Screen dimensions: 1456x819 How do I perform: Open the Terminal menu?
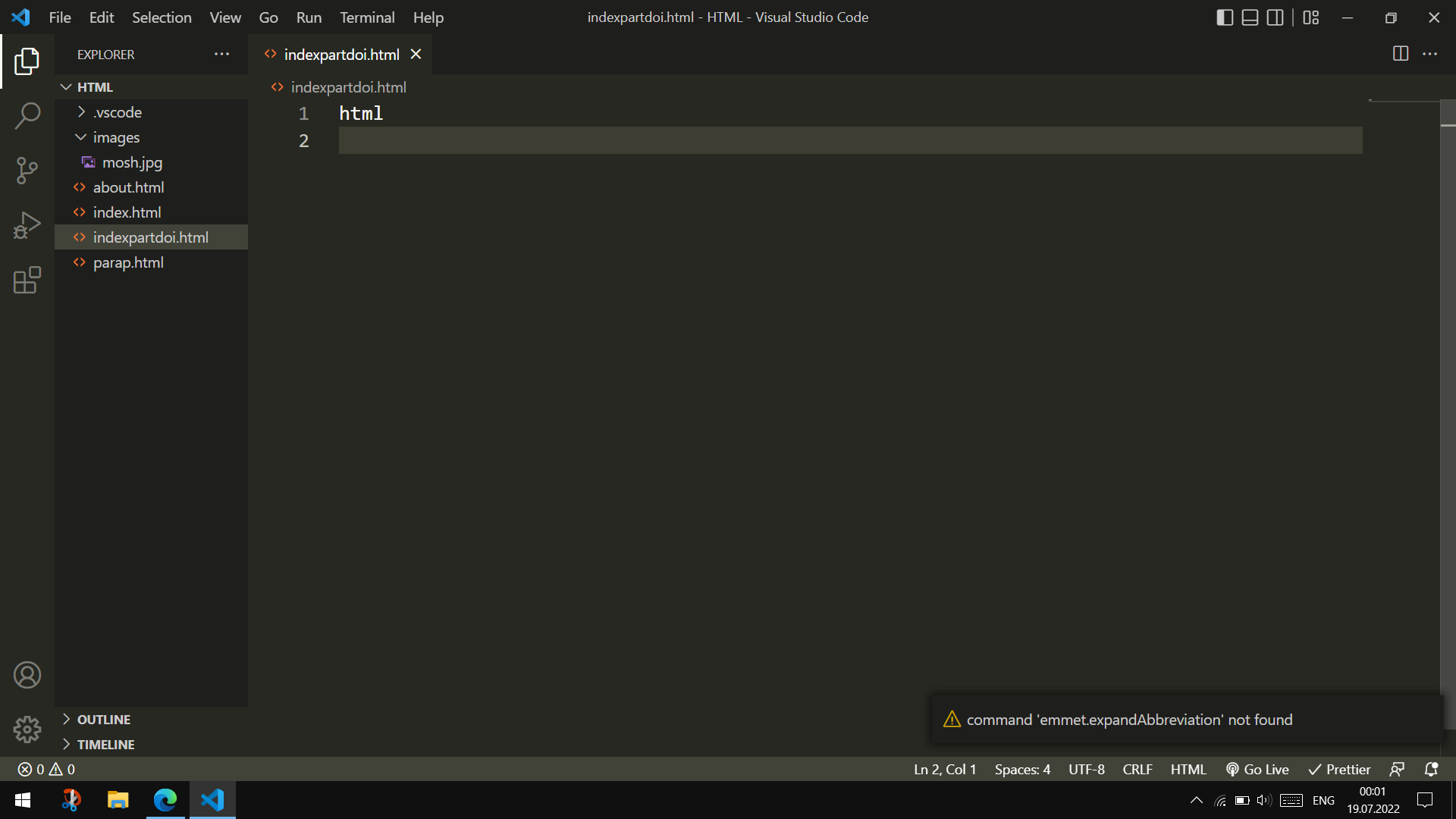[367, 17]
